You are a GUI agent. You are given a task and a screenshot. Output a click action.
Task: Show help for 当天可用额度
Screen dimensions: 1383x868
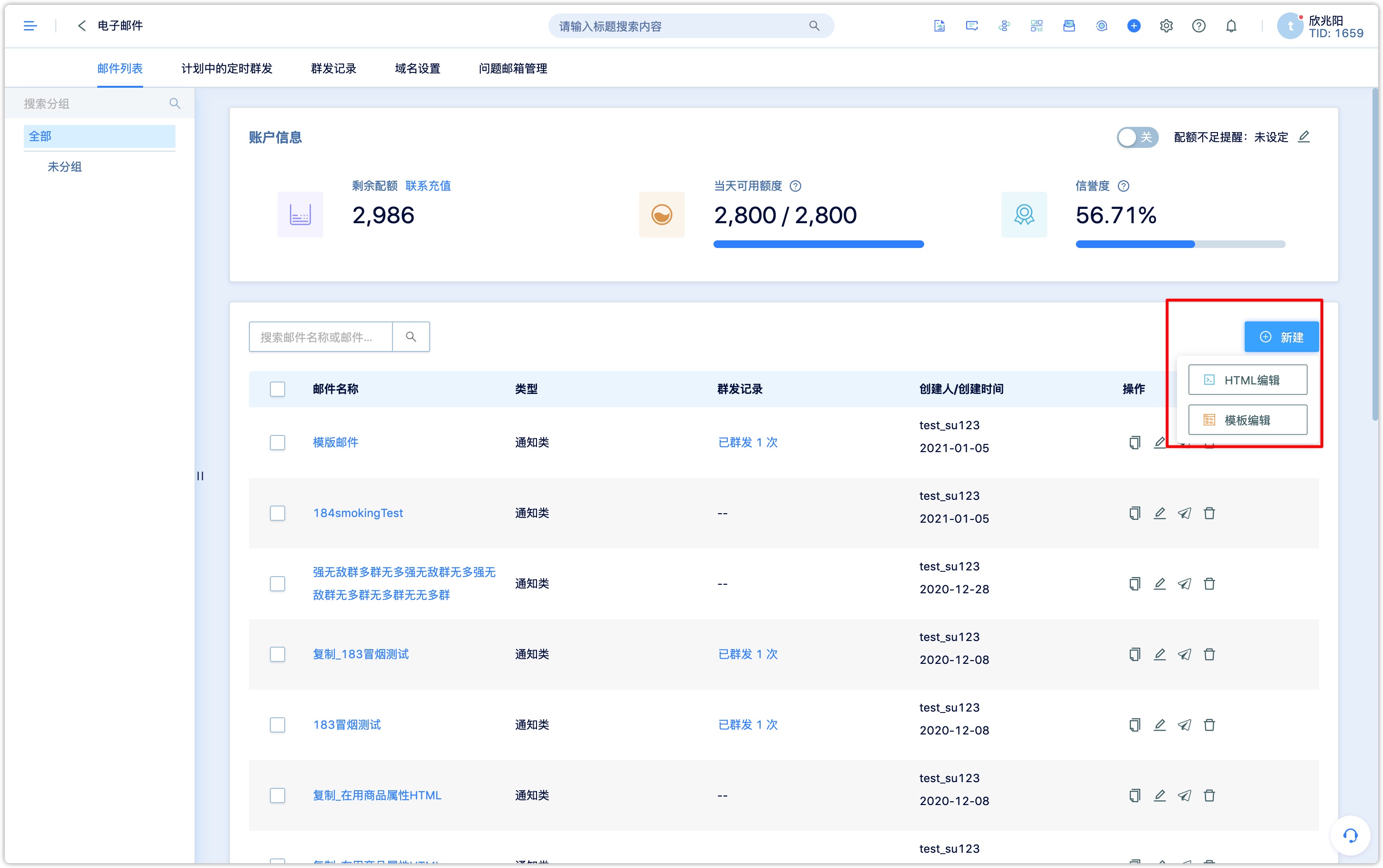(x=795, y=186)
